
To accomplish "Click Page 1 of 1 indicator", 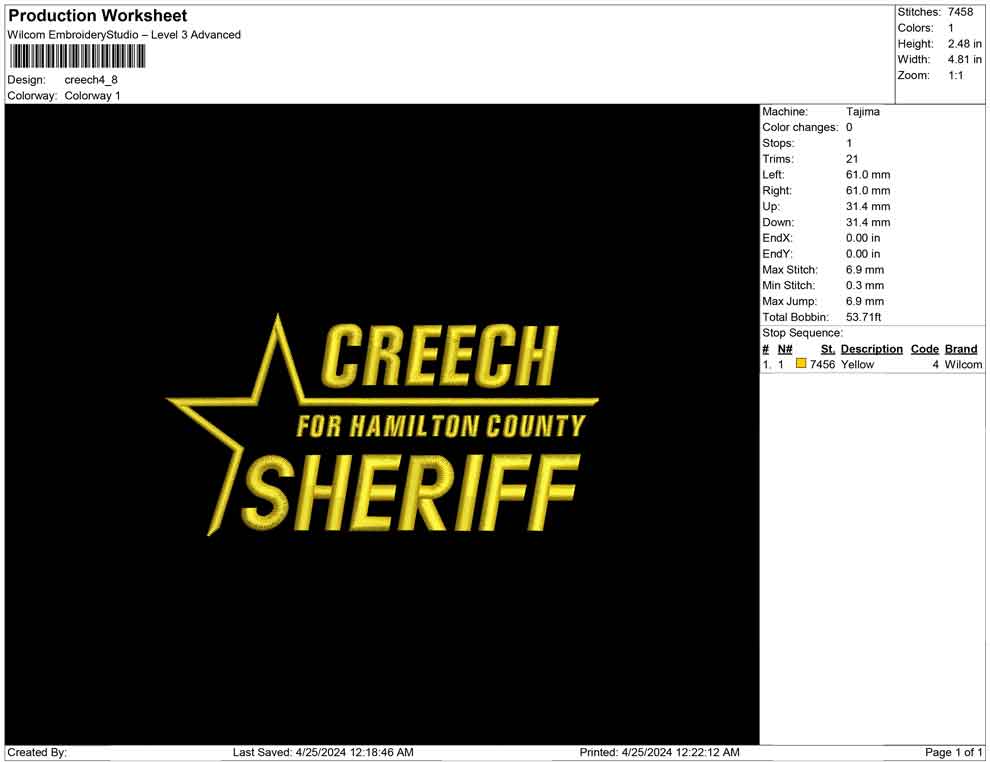I will (950, 752).
